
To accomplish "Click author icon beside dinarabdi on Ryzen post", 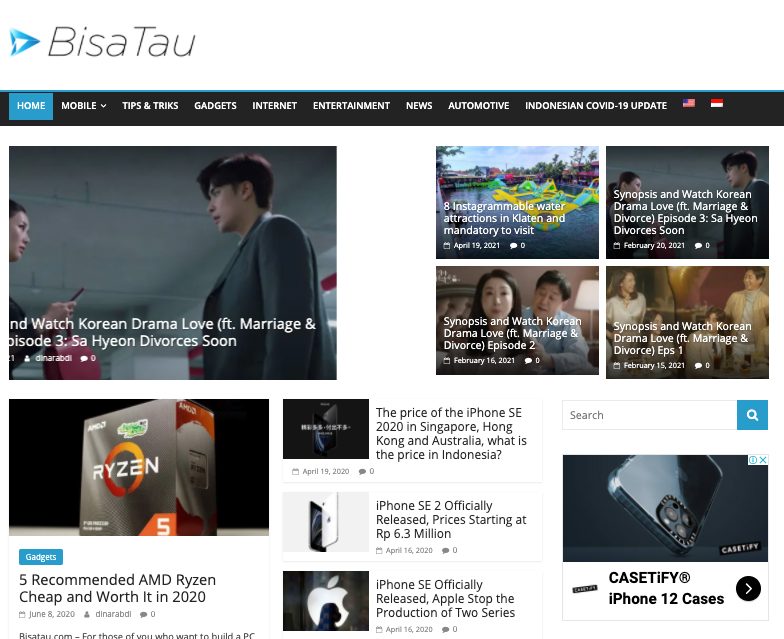I will coord(87,614).
